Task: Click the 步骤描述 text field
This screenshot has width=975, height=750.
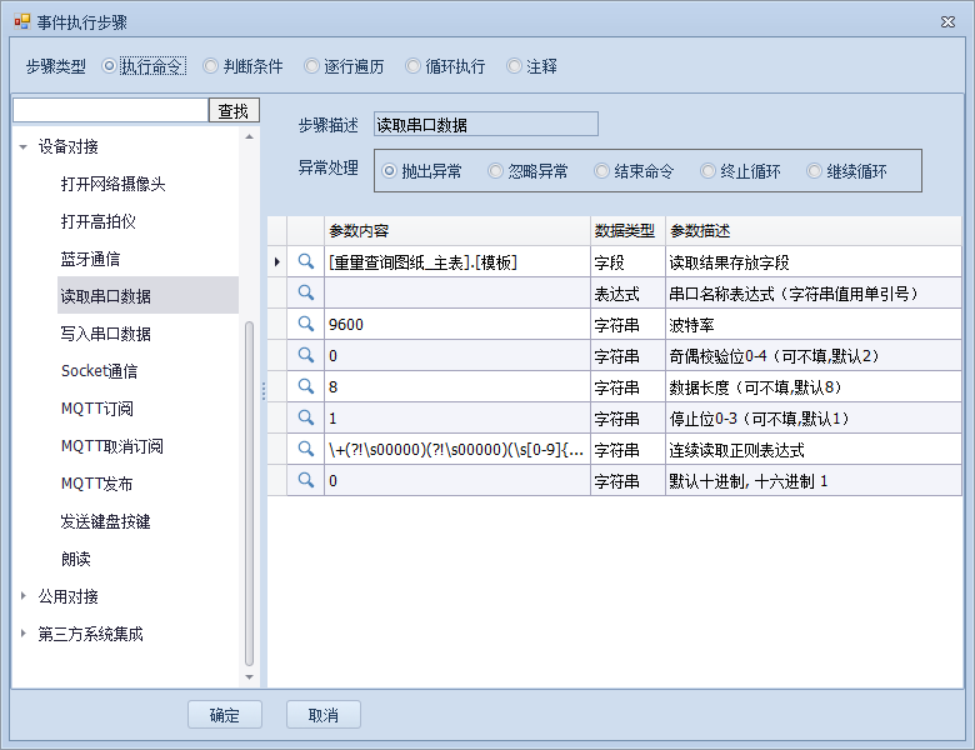Action: click(485, 124)
